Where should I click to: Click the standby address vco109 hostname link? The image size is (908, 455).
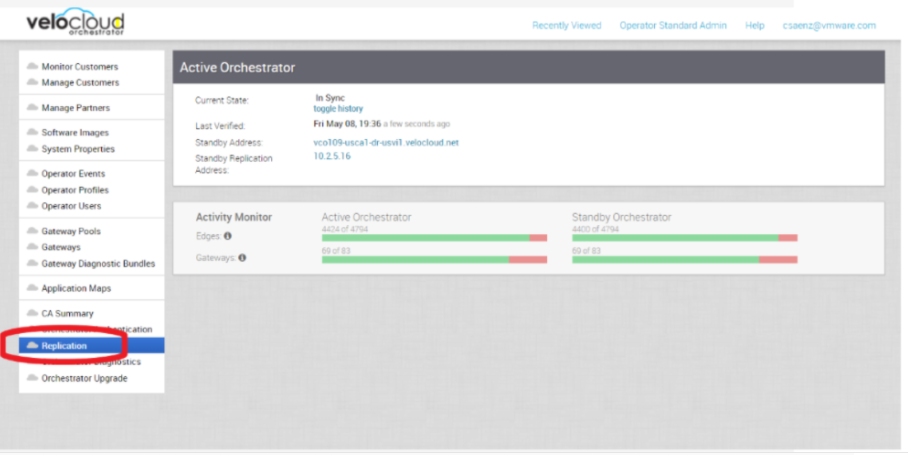[x=385, y=143]
